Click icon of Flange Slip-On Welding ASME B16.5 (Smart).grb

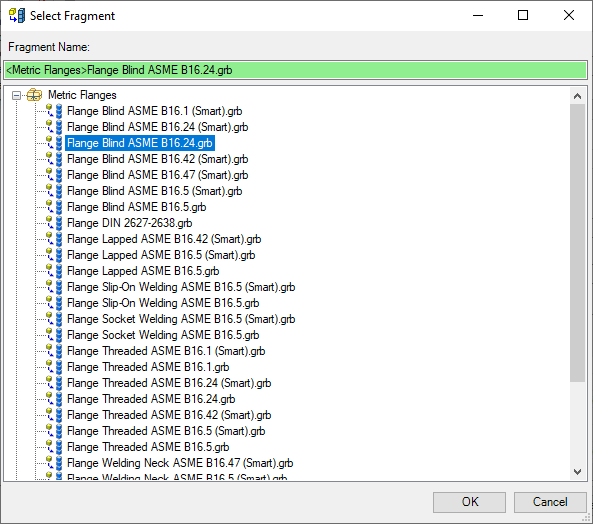[54, 287]
